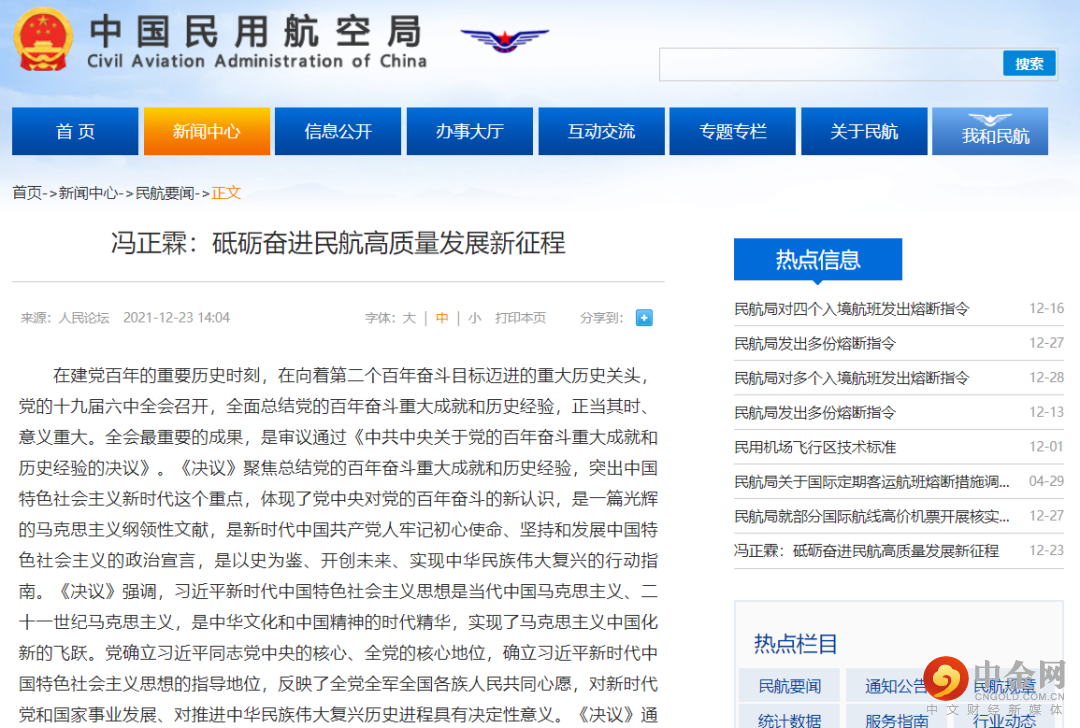Open the 信息公开 navigation tab
Screen dimensions: 1080x728
point(338,131)
